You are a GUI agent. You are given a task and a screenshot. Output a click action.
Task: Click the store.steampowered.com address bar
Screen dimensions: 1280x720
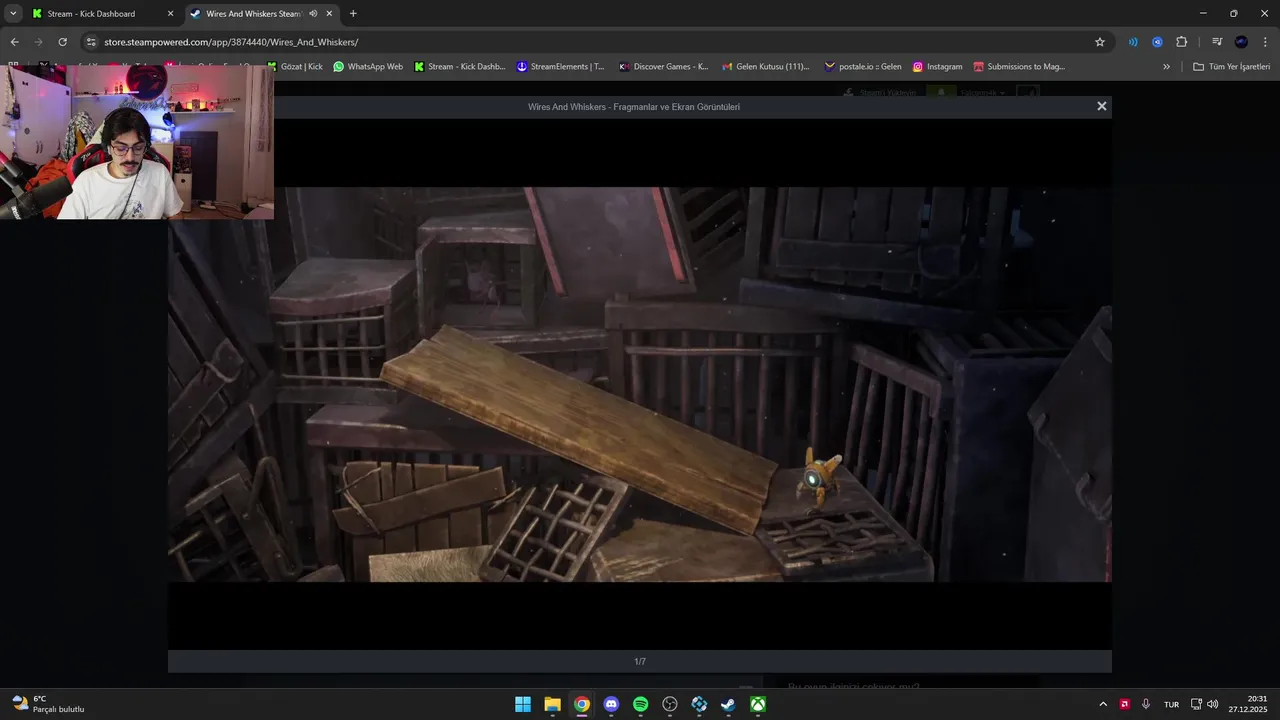click(x=590, y=42)
